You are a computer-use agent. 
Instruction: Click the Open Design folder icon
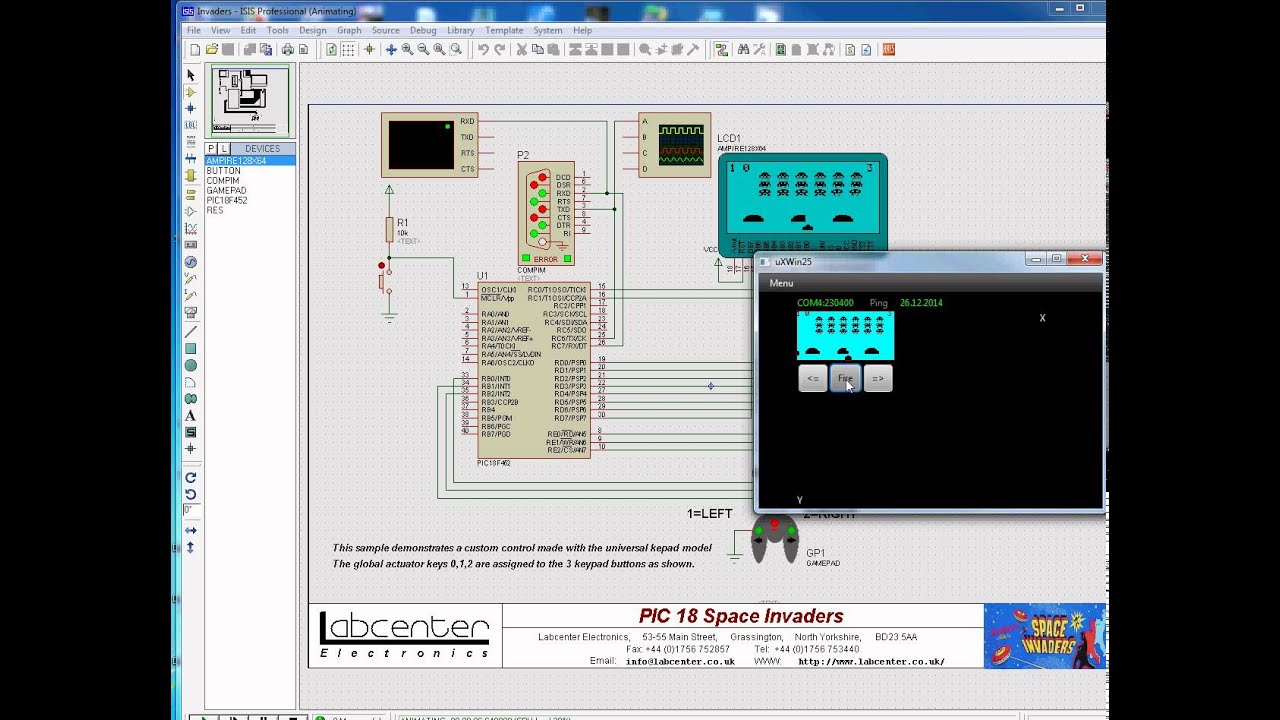(212, 49)
